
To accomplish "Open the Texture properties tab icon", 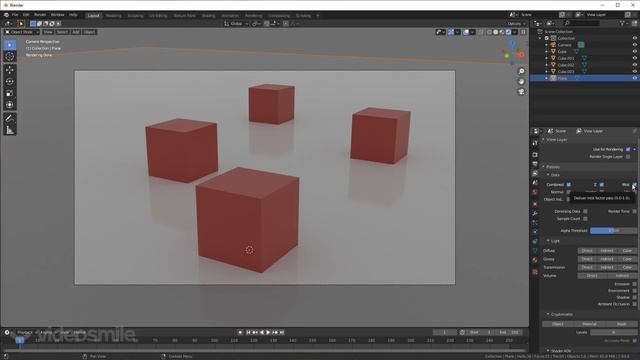I will [x=535, y=272].
